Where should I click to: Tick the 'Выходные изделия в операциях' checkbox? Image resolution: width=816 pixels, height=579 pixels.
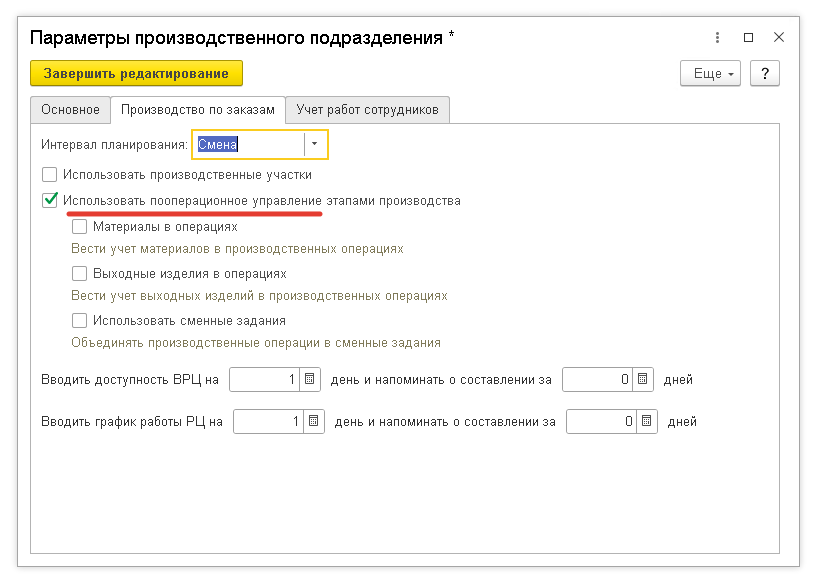(80, 274)
